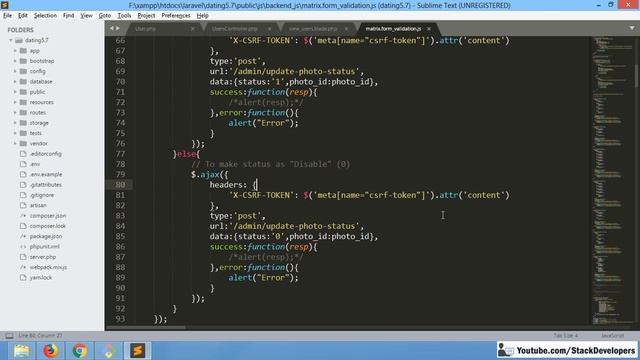Viewport: 640px width, 360px height.
Task: Select webpack.mix.js in the sidebar
Action: click(48, 267)
